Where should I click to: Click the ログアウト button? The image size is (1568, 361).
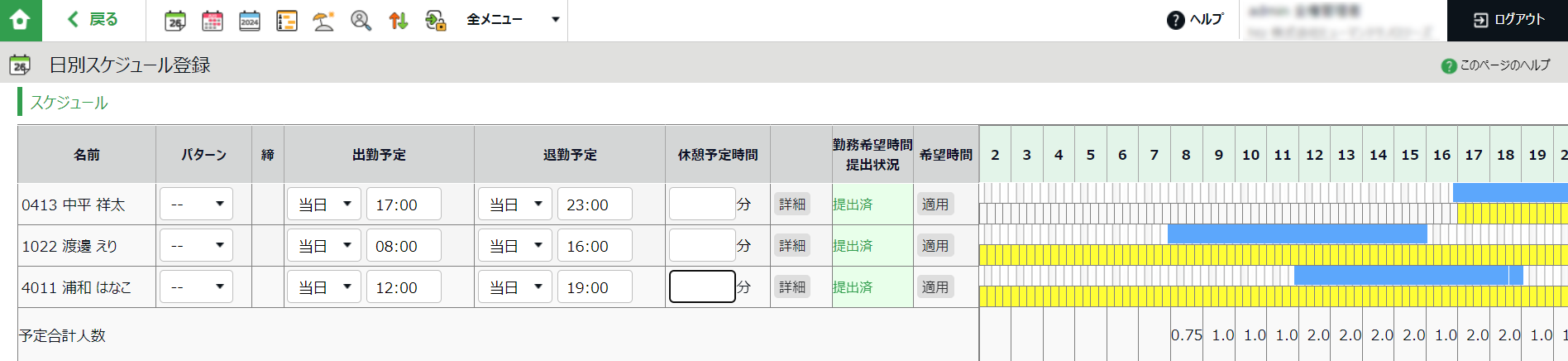click(x=1508, y=20)
